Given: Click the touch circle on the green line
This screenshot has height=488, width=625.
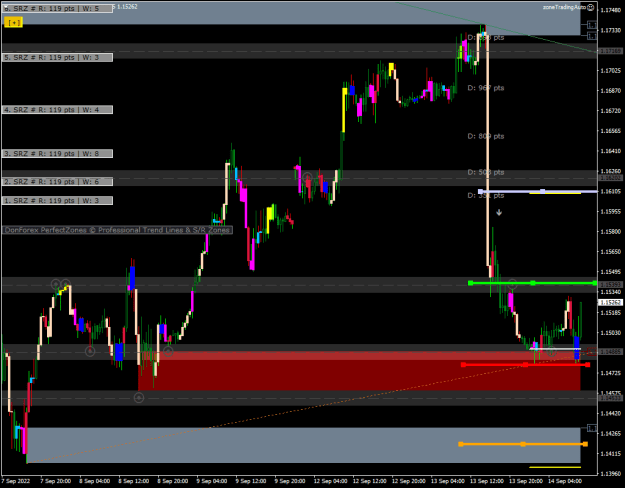Looking at the screenshot, I should tap(512, 284).
